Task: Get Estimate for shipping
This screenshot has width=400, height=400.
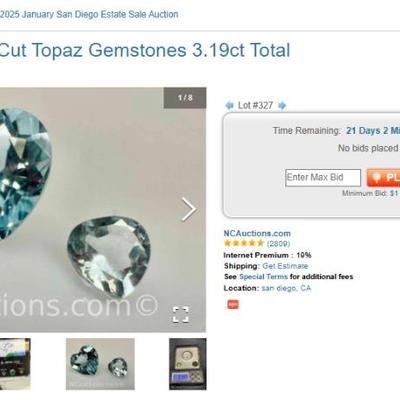Action: pos(285,266)
